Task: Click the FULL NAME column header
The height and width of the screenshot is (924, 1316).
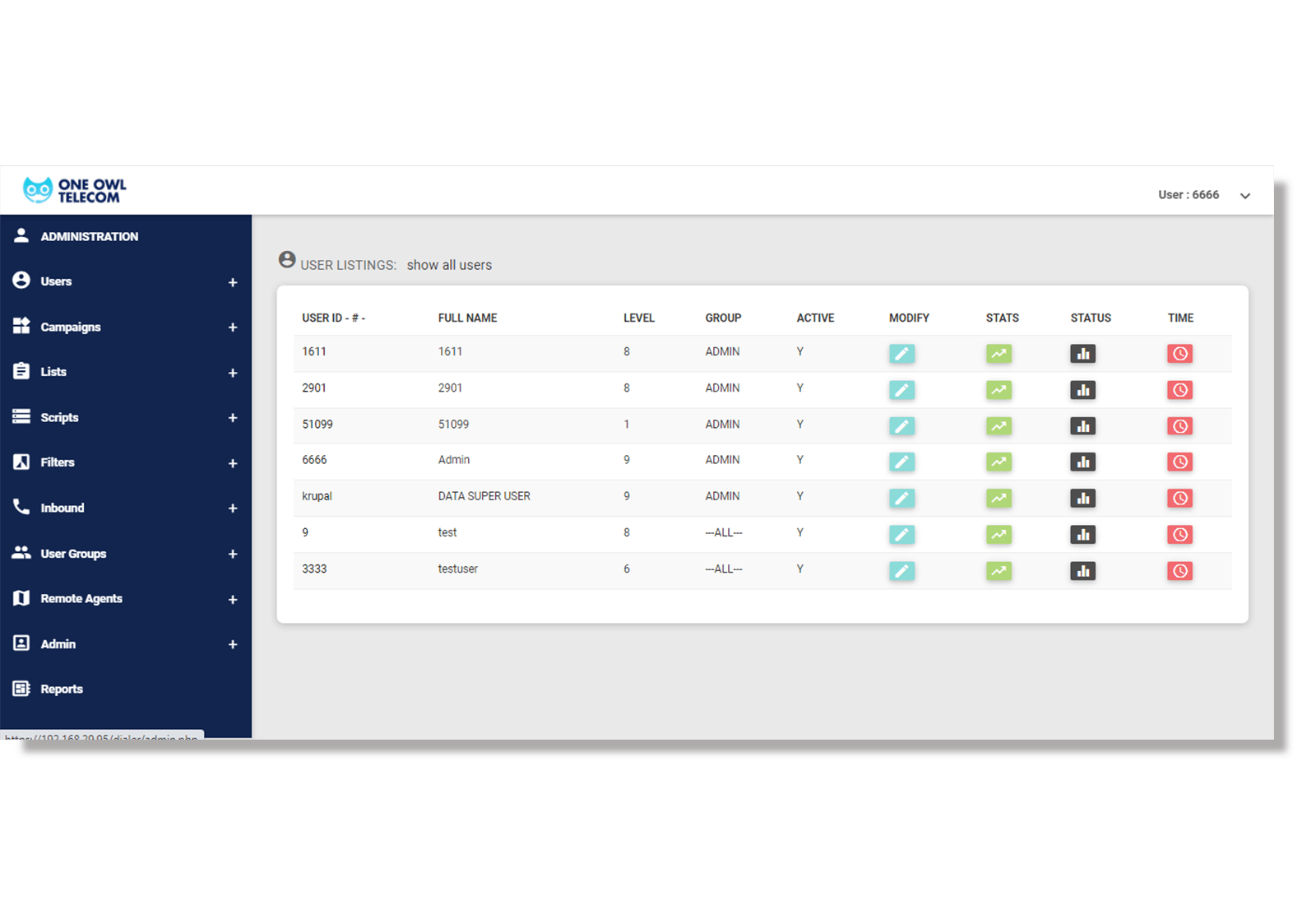Action: point(467,318)
